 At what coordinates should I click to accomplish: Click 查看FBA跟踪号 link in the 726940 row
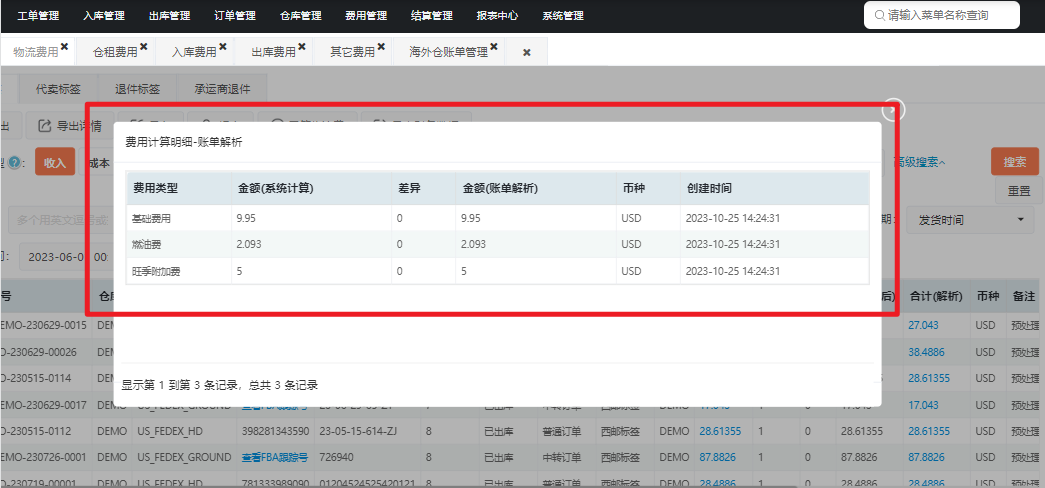click(x=275, y=457)
